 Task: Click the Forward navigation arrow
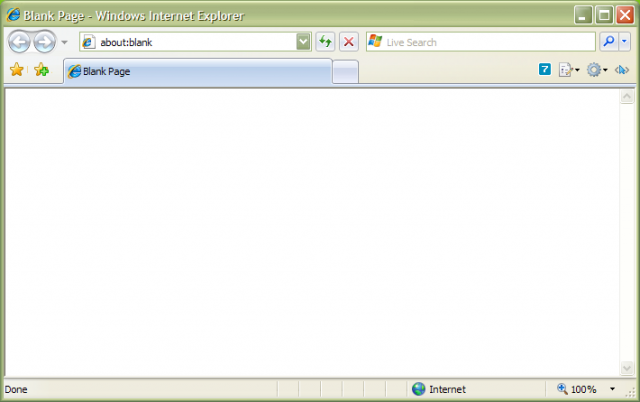click(x=44, y=42)
